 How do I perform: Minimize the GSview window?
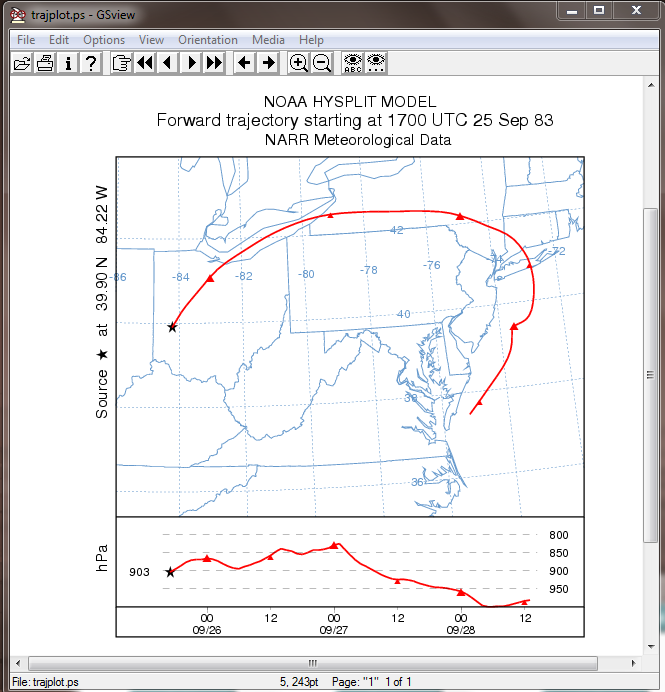coord(572,11)
